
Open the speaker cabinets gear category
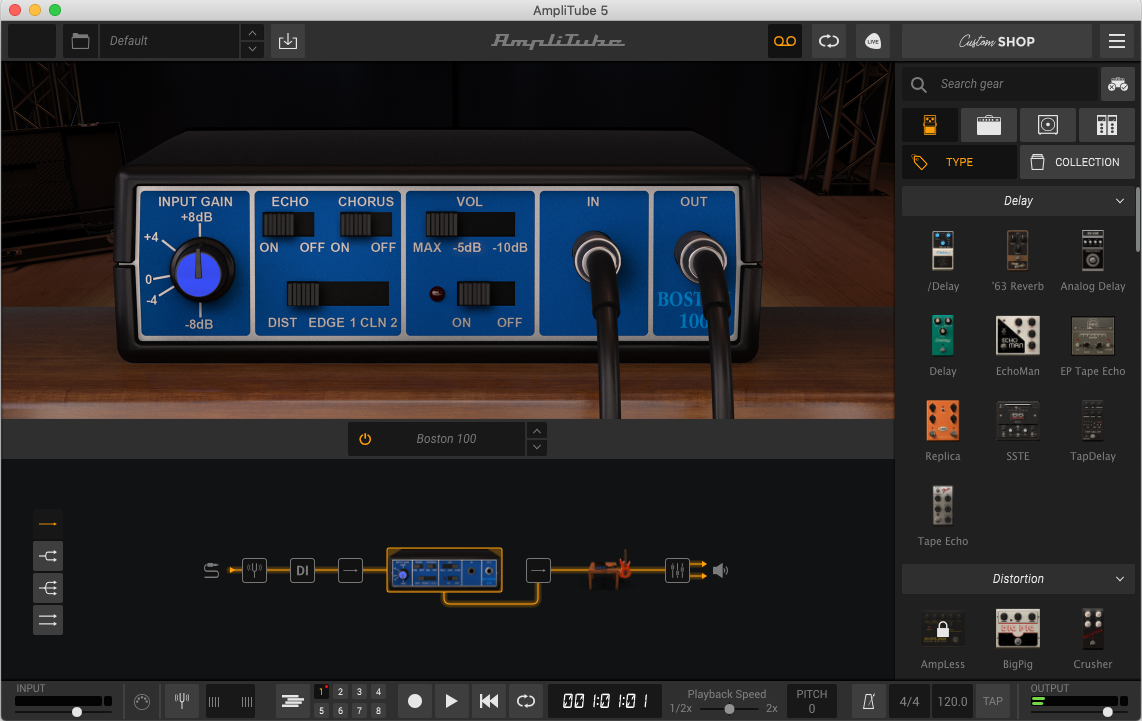click(x=1047, y=124)
